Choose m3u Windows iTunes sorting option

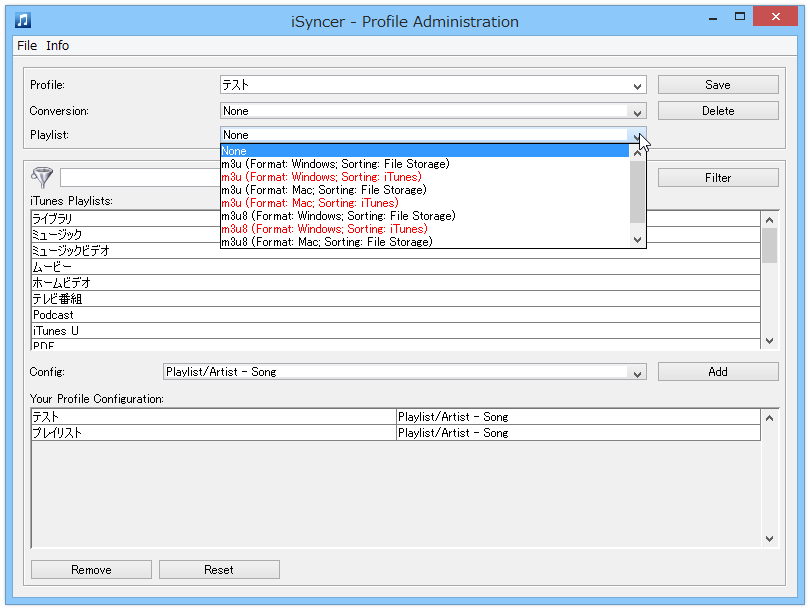(x=425, y=177)
